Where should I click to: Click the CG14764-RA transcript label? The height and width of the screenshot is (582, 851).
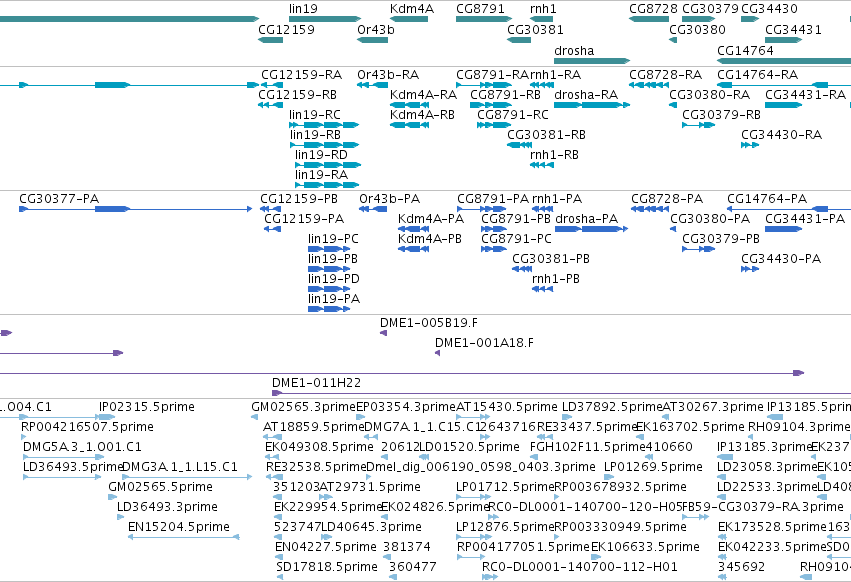coord(758,74)
